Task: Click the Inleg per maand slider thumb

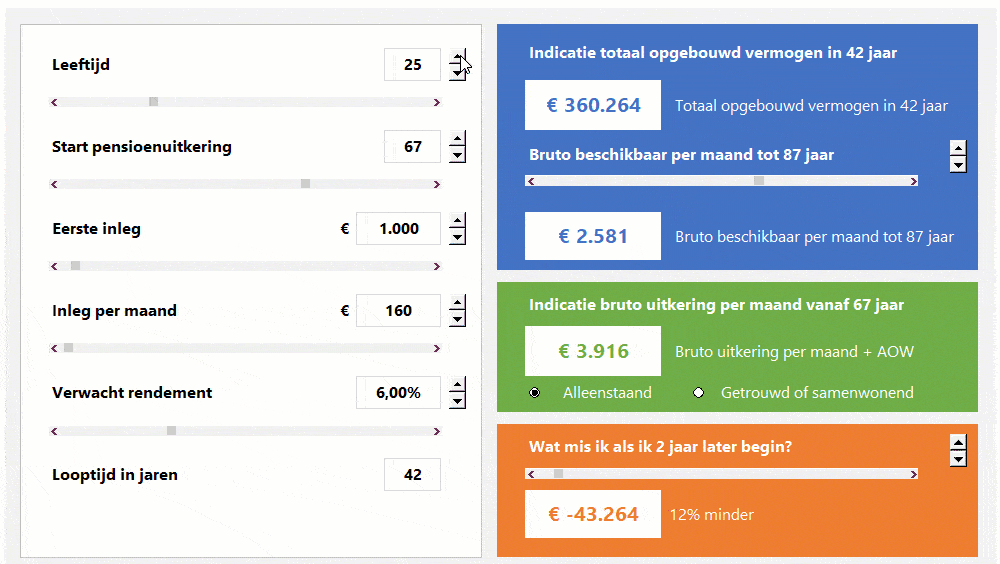Action: (68, 348)
